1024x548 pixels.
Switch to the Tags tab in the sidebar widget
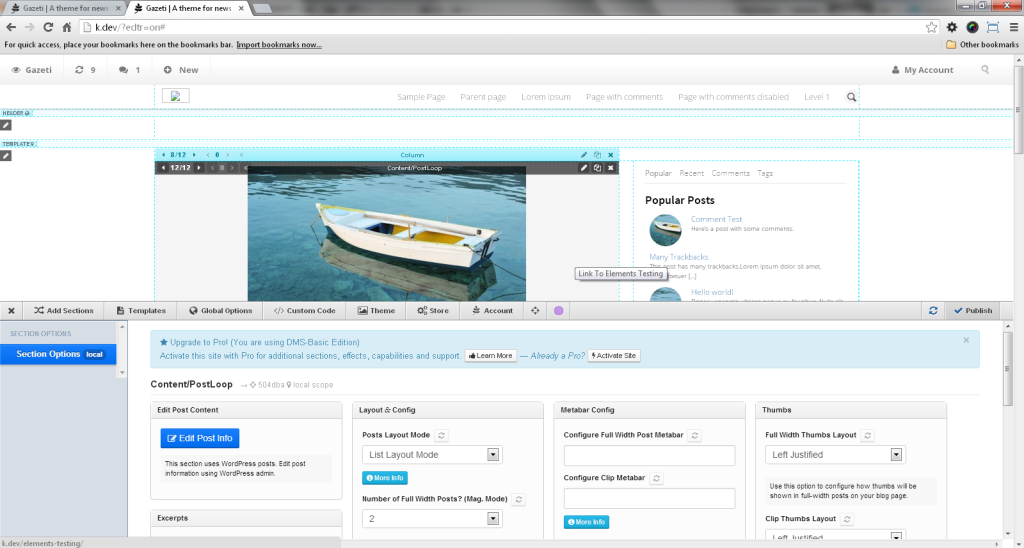coord(765,173)
